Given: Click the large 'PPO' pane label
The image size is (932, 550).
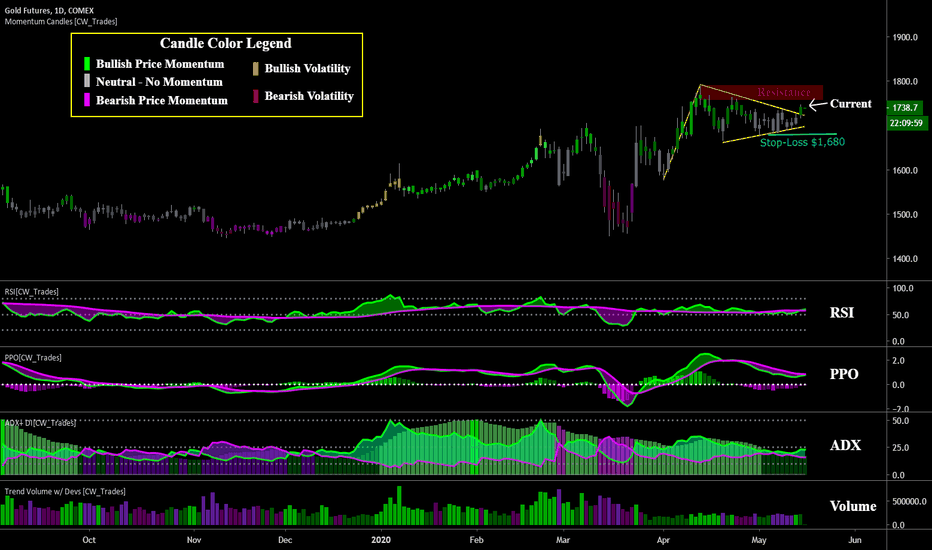Looking at the screenshot, I should click(x=844, y=374).
